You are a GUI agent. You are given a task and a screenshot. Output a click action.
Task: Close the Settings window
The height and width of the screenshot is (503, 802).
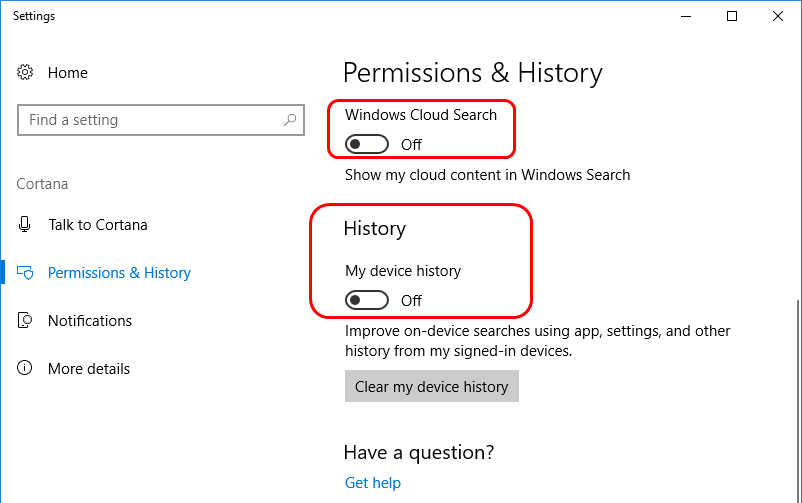pos(778,16)
